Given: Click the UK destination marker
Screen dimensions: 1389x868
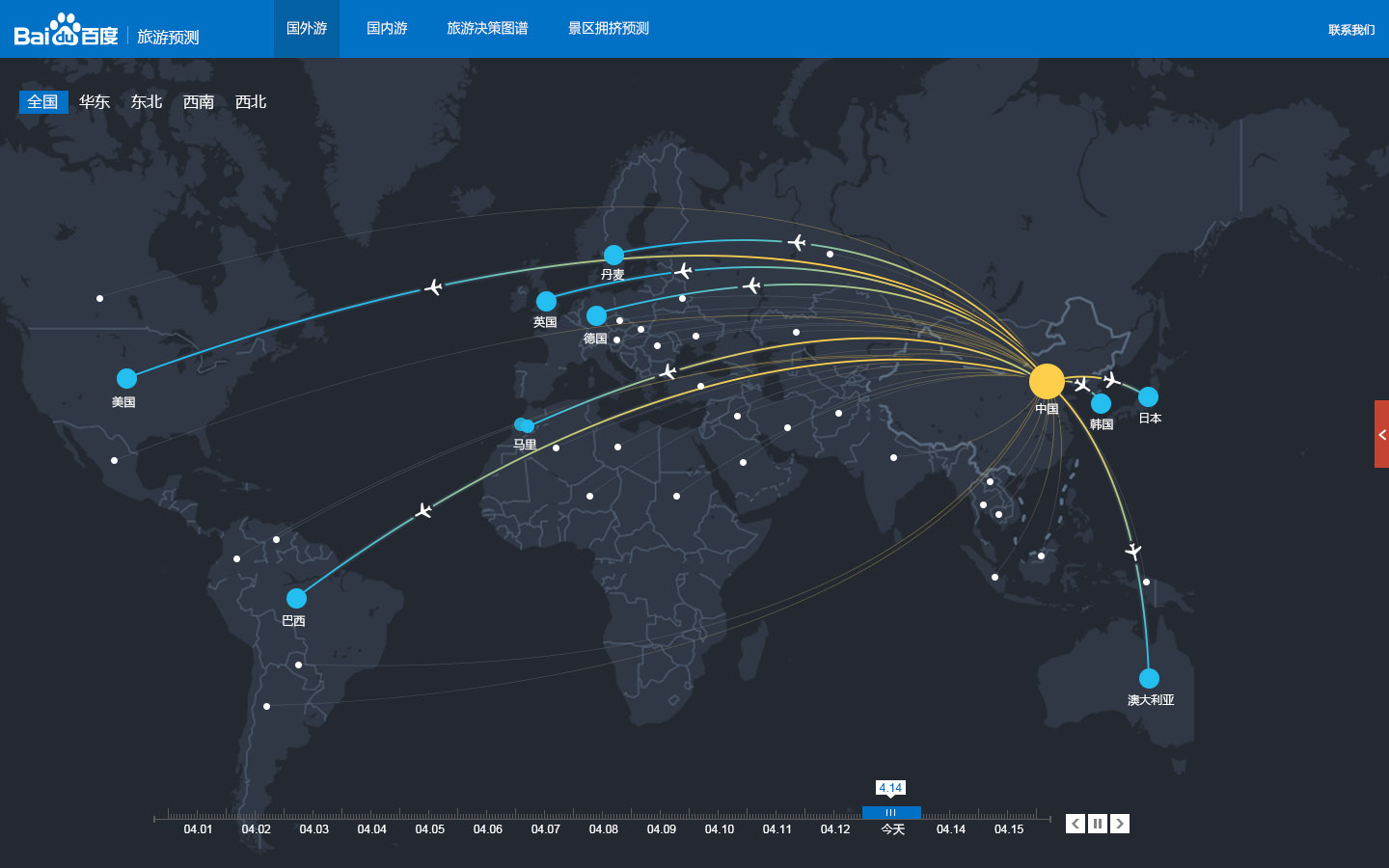Looking at the screenshot, I should (x=546, y=301).
